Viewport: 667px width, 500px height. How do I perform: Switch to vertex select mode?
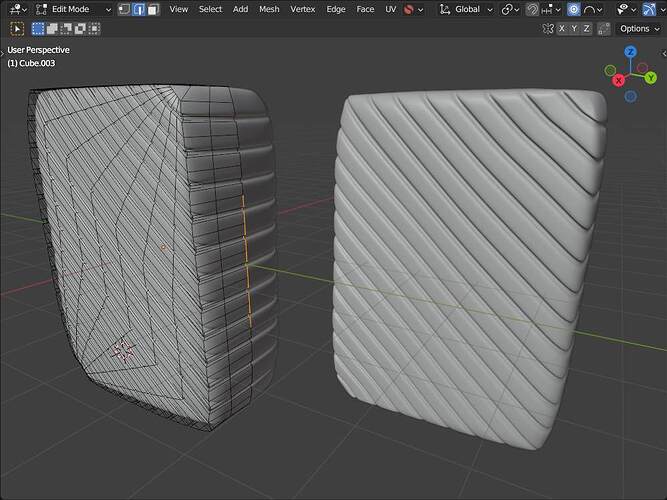(x=124, y=9)
